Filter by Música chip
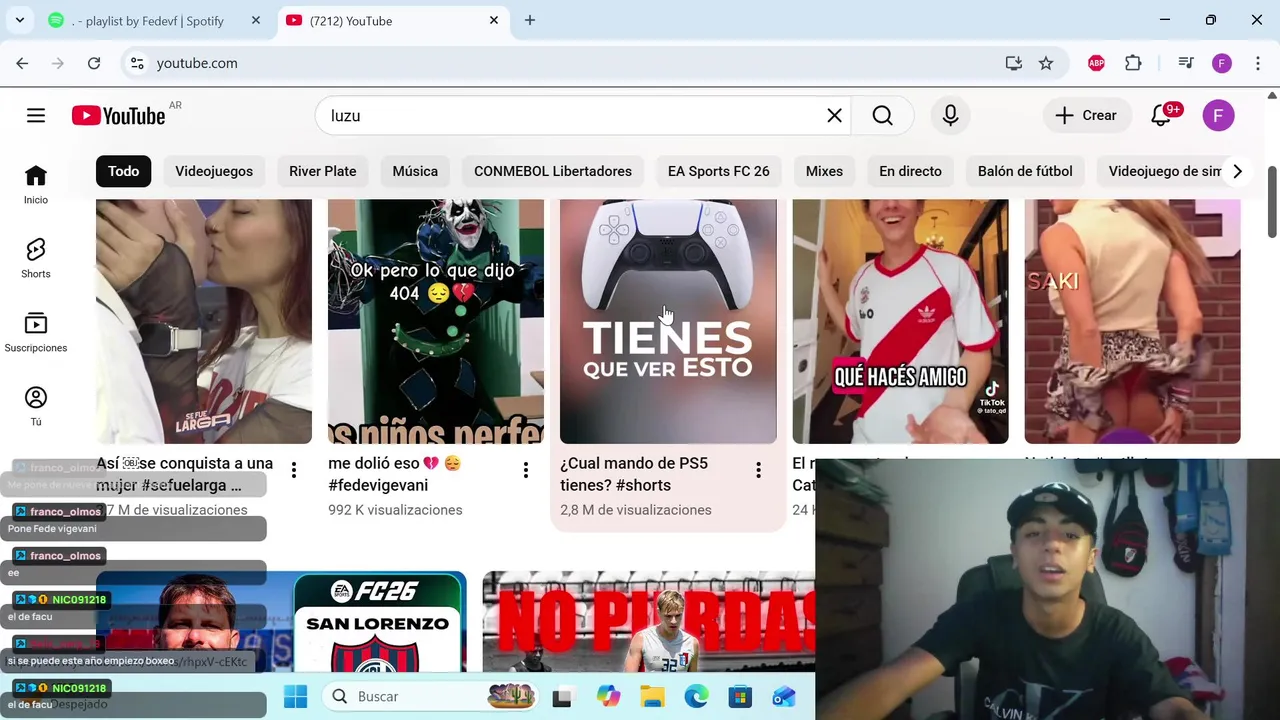 (x=415, y=171)
